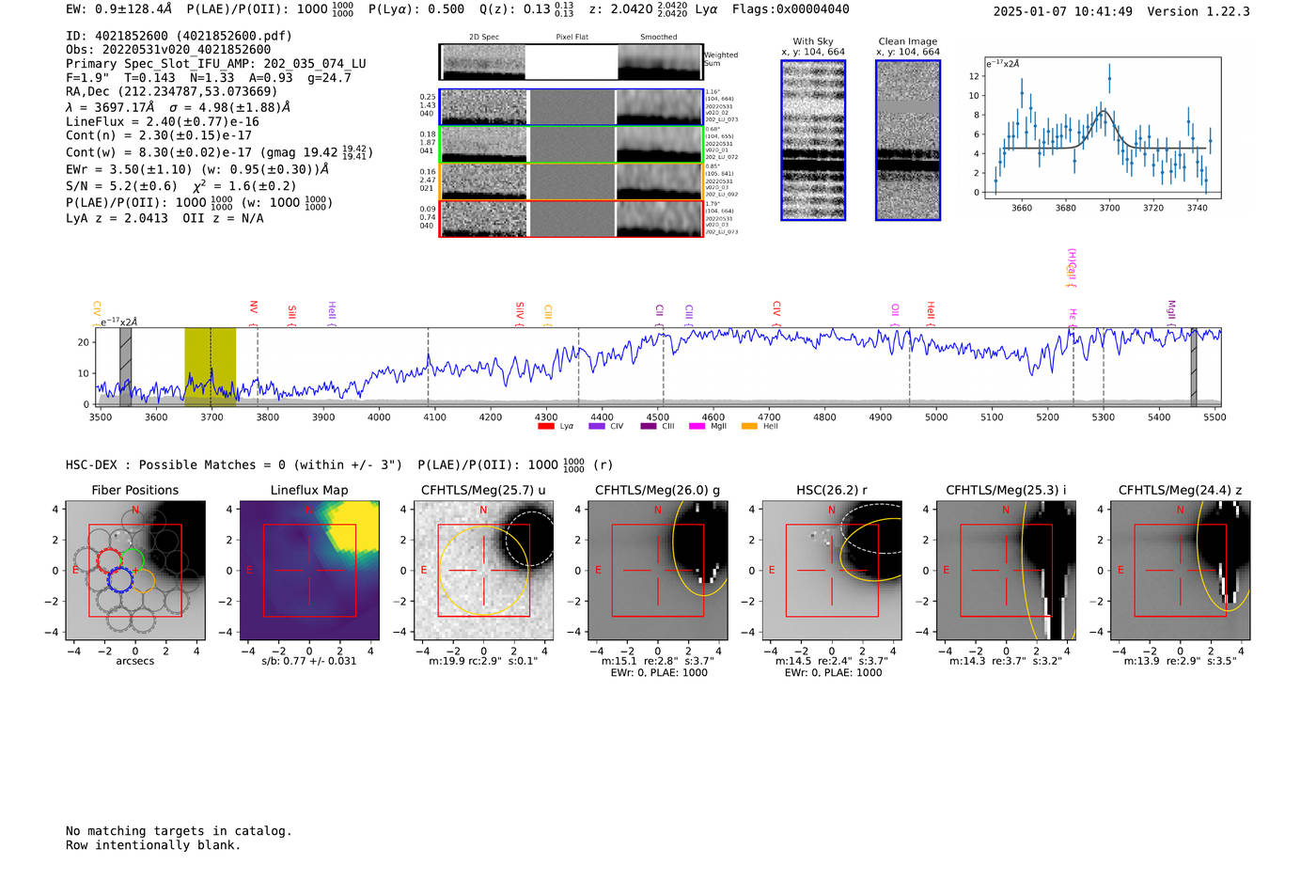Click the red NV line label above spectrum

coord(254,308)
